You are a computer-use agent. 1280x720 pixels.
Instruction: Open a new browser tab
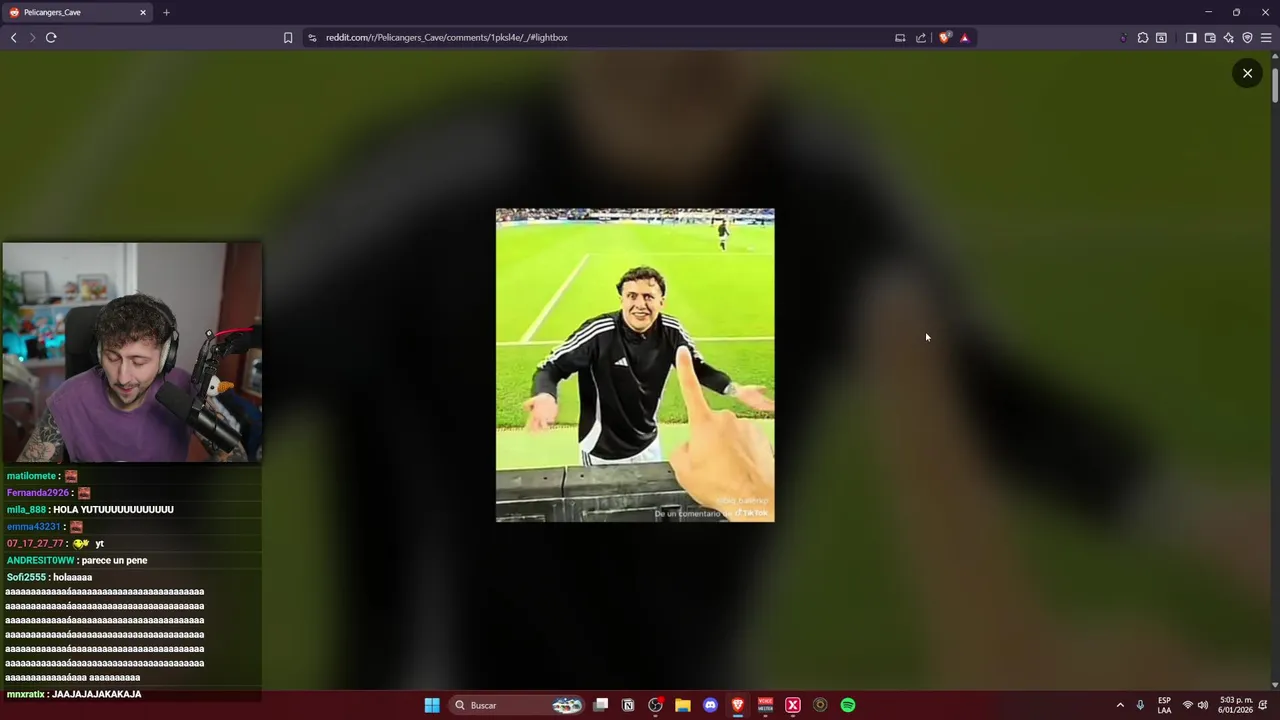(x=166, y=12)
